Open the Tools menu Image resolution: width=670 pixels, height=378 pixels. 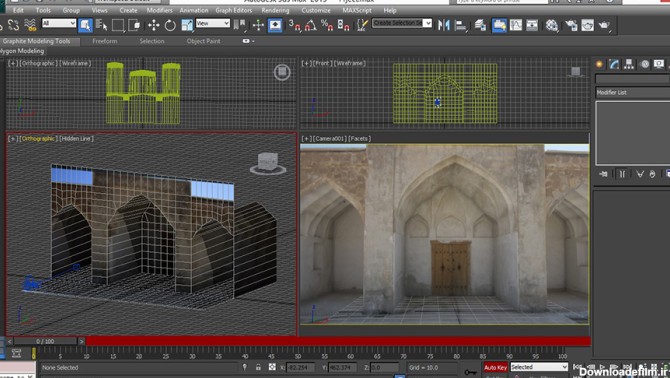pos(43,10)
